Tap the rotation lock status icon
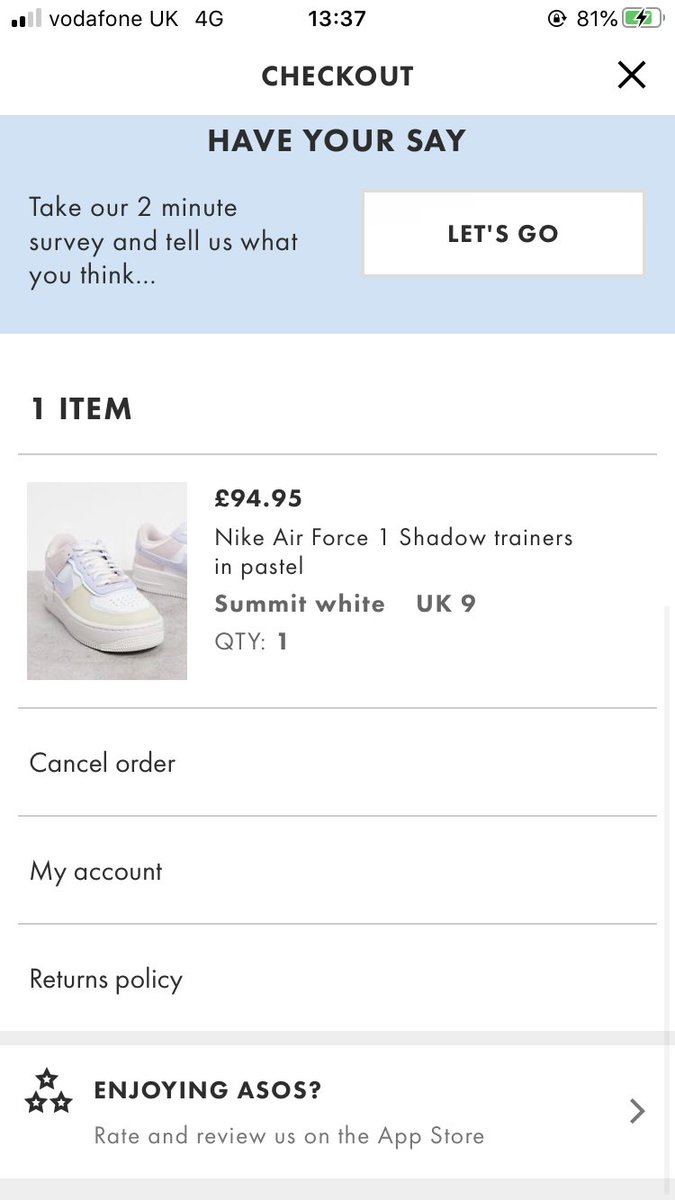The image size is (675, 1200). pos(557,18)
